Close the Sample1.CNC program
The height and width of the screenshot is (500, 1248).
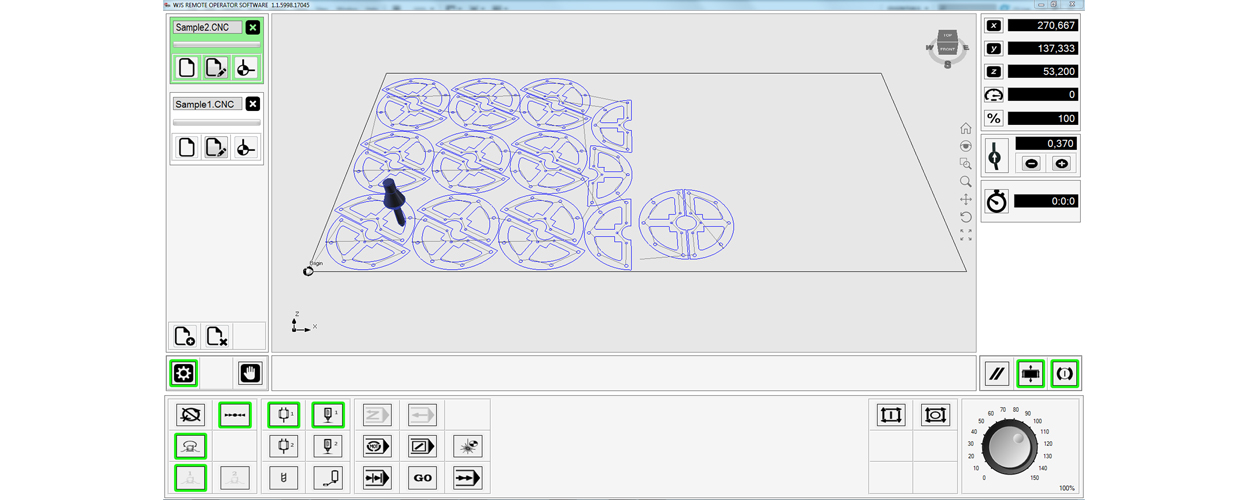[x=253, y=104]
